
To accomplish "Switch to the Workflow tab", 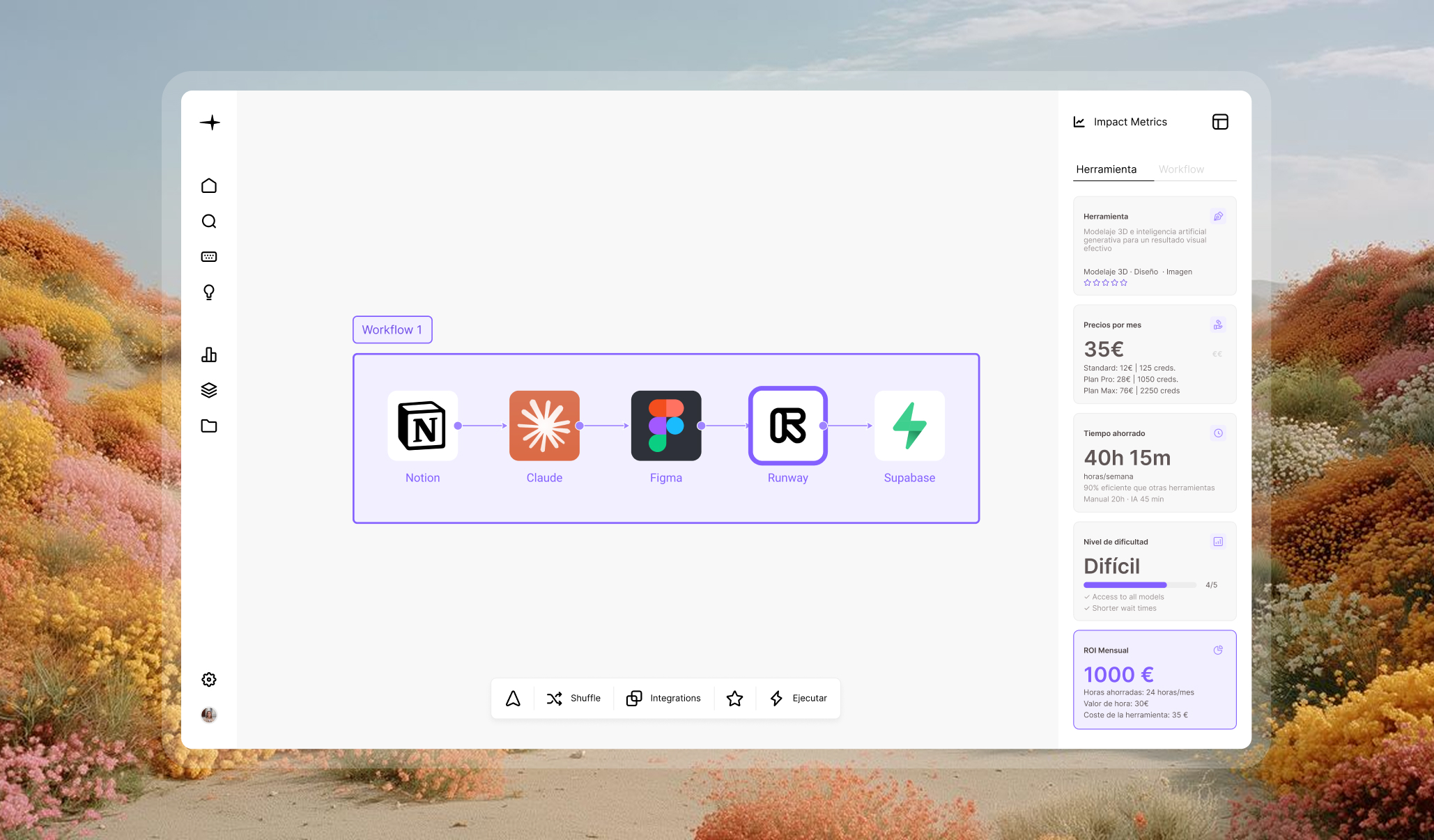I will pos(1181,169).
